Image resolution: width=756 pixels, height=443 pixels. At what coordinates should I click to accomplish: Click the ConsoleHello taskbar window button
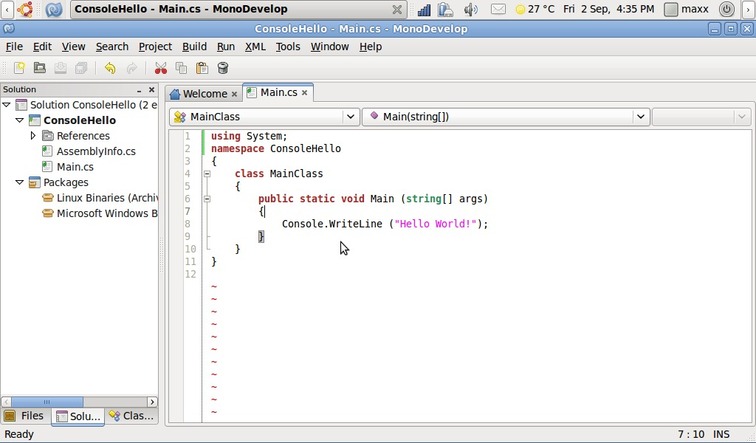pos(238,9)
